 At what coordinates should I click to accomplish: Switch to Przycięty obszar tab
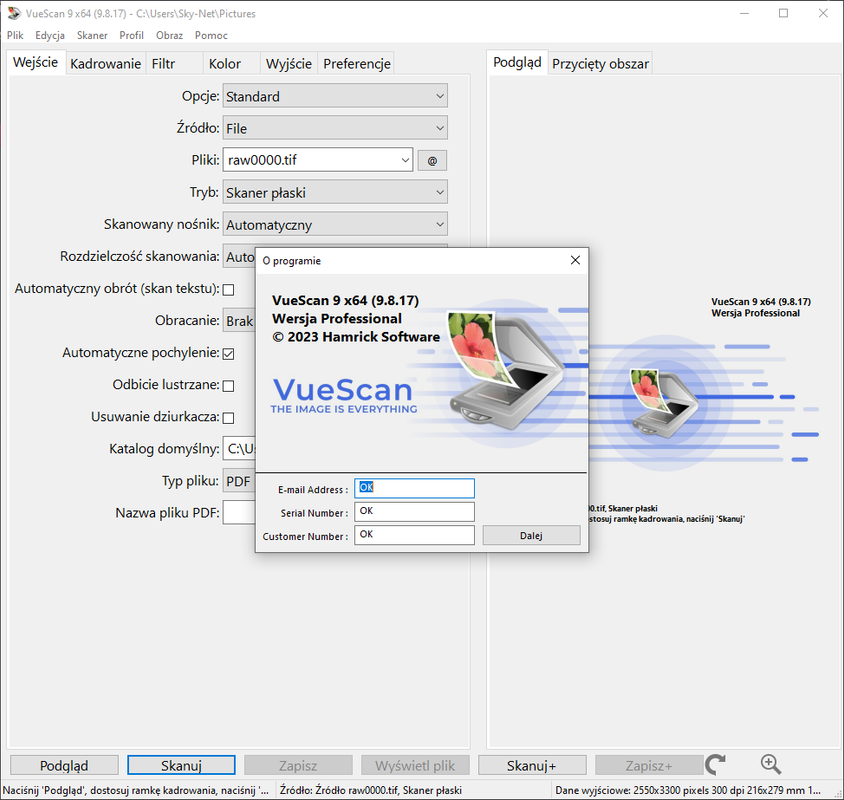click(x=600, y=64)
